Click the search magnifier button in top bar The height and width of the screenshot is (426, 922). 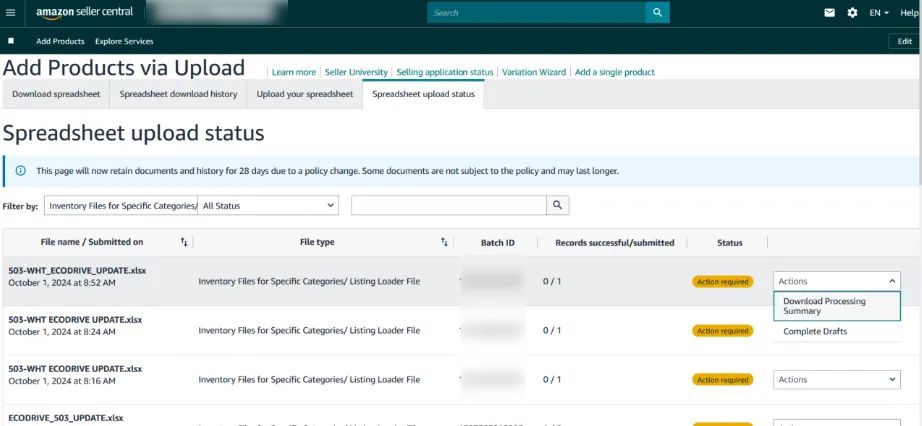657,12
